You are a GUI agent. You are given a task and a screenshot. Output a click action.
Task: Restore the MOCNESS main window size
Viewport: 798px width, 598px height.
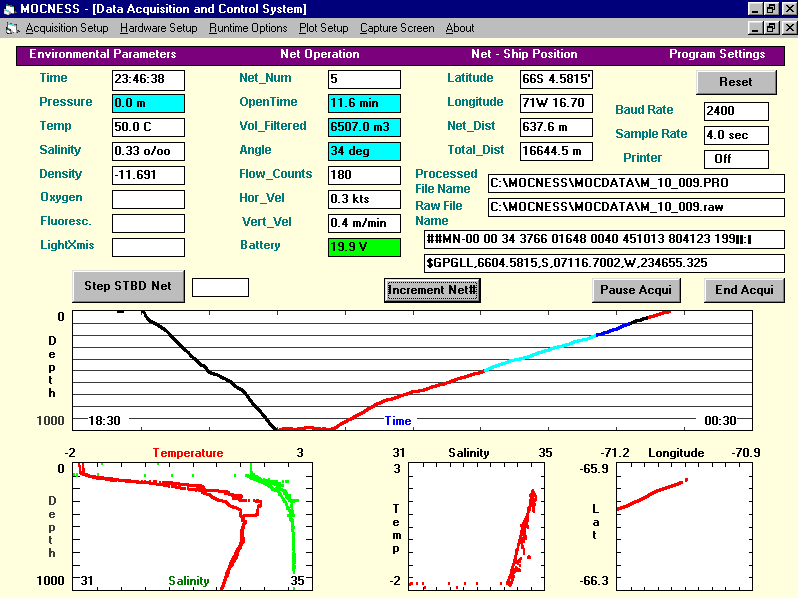(x=771, y=9)
